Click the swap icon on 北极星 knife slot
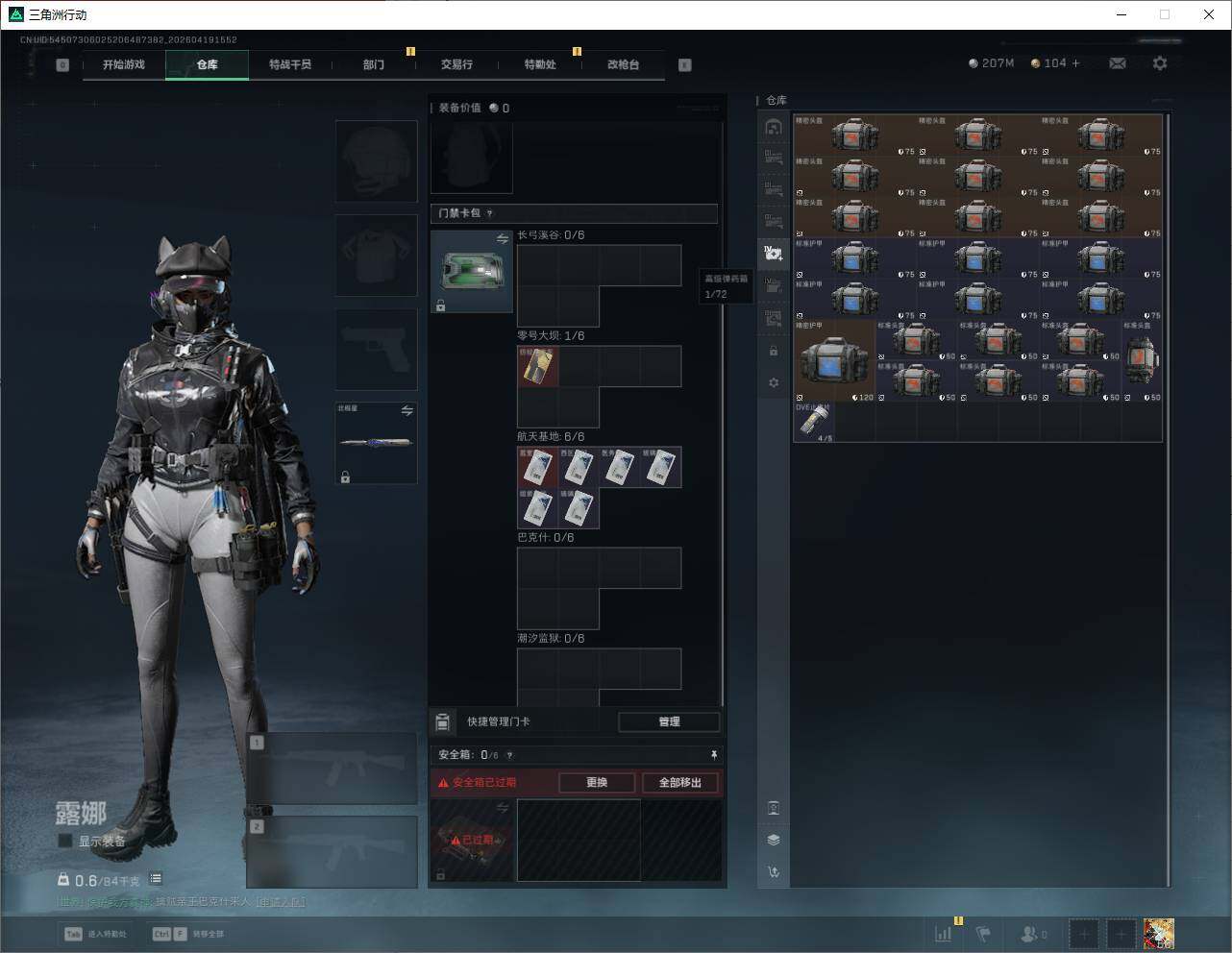This screenshot has height=953, width=1232. pos(407,410)
